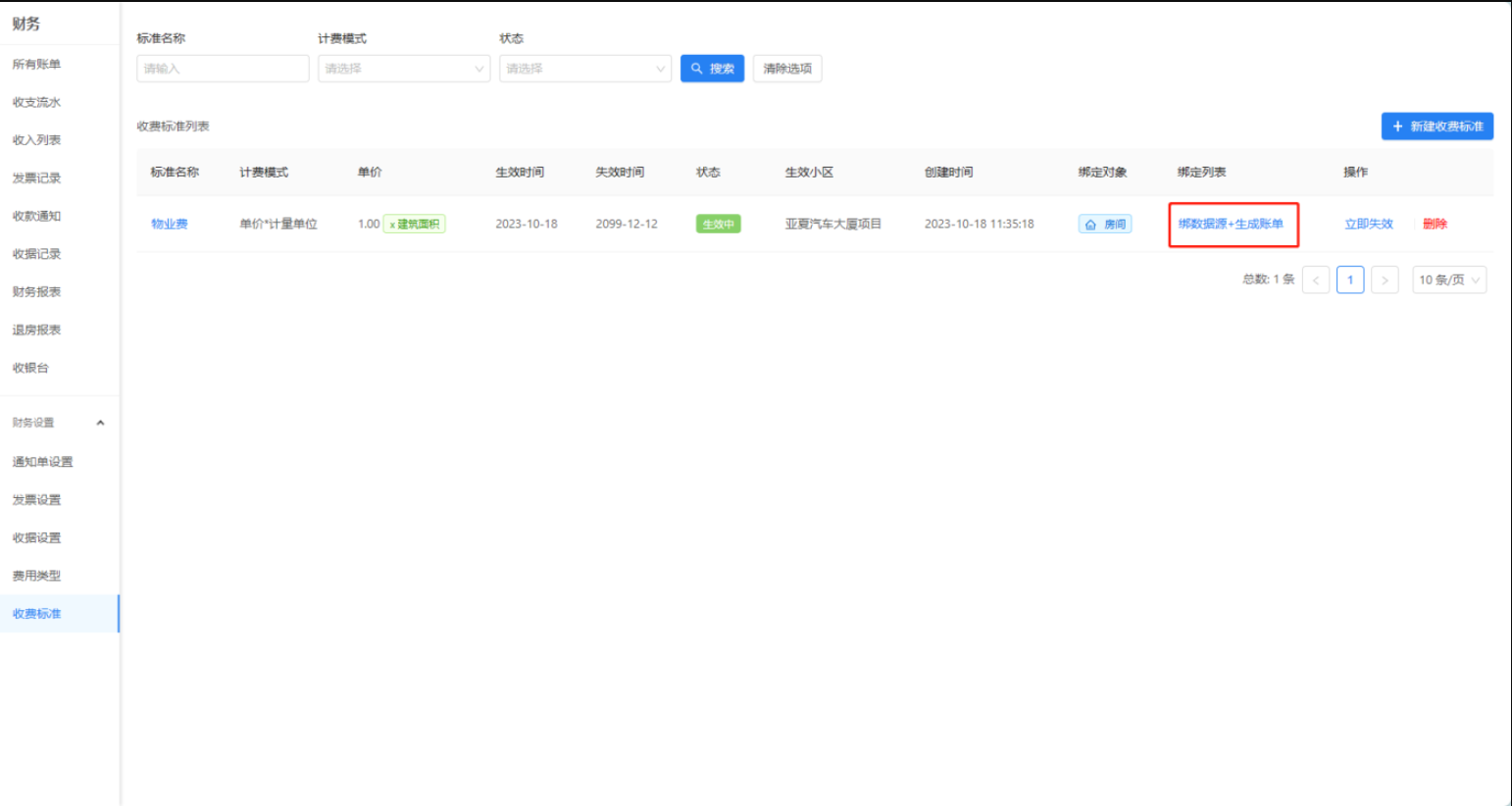Click the blue 搜索 search button
Image resolution: width=1512 pixels, height=806 pixels.
click(x=712, y=69)
